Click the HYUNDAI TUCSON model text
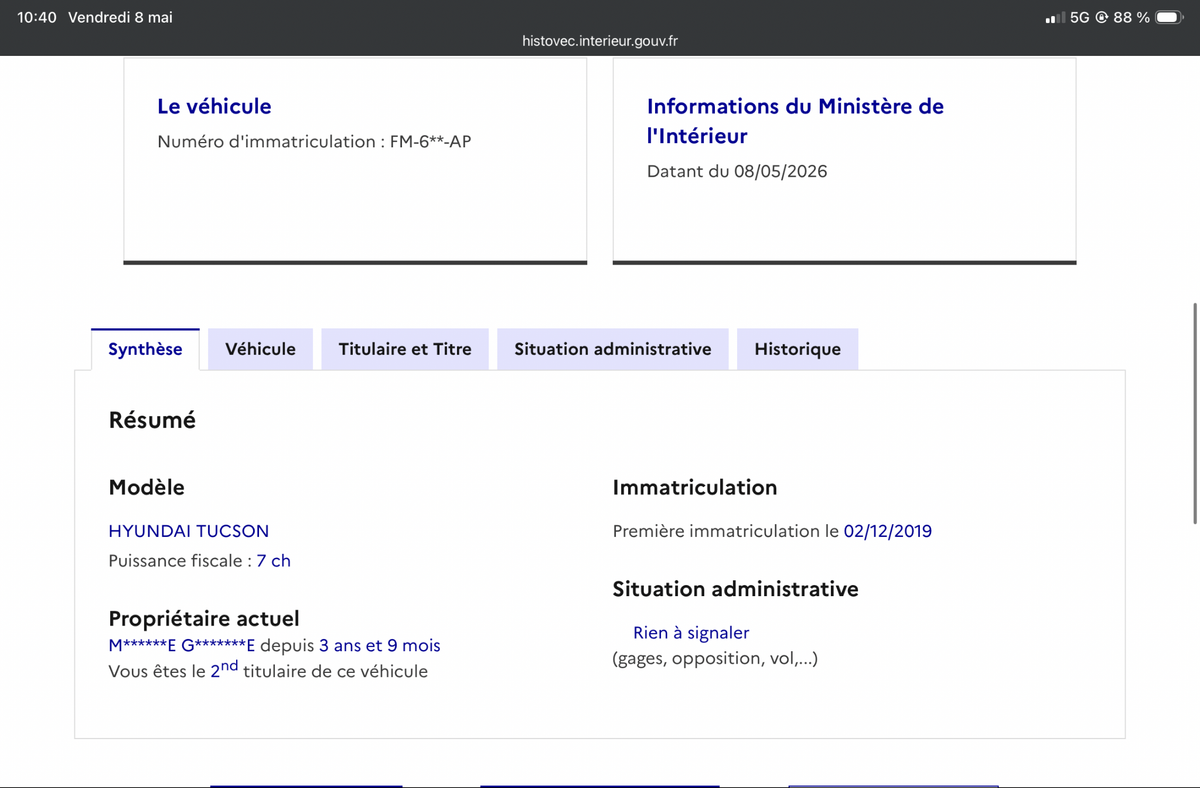Screen dimensions: 1200x788 (x=189, y=531)
